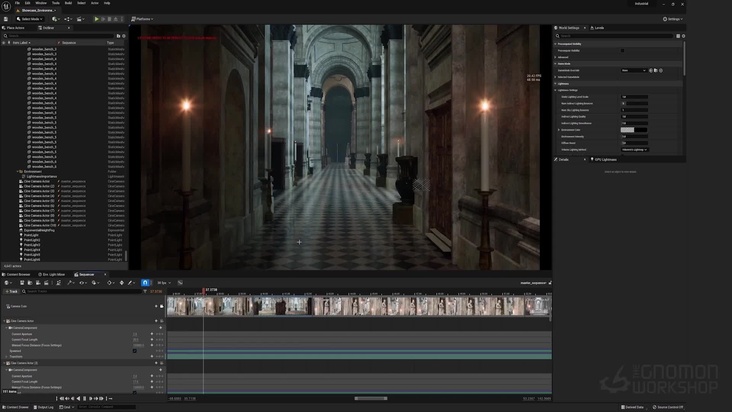Open the Tools menu
This screenshot has height=412, width=732.
[x=56, y=3]
